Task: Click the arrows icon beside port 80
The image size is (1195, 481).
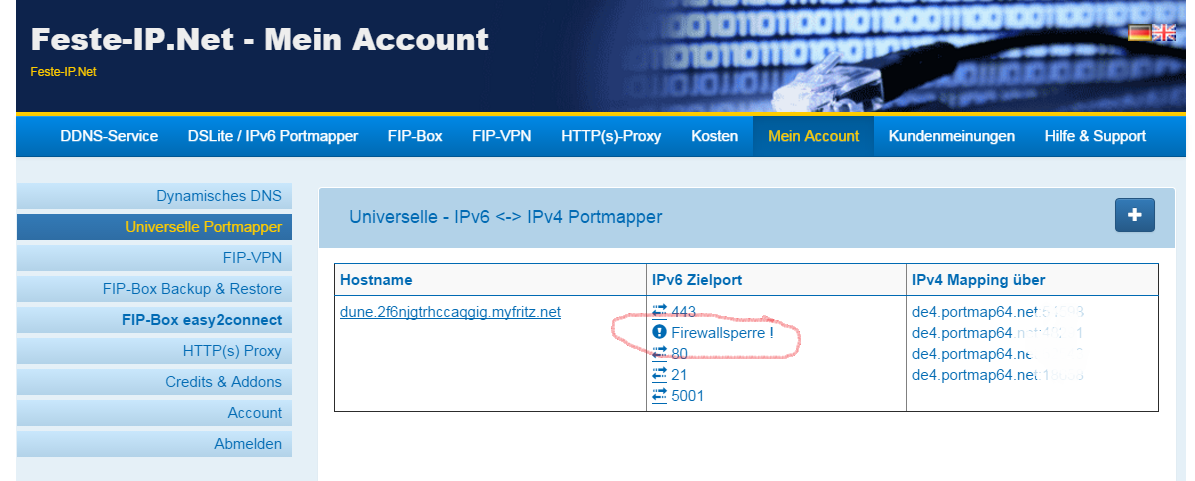Action: click(659, 353)
